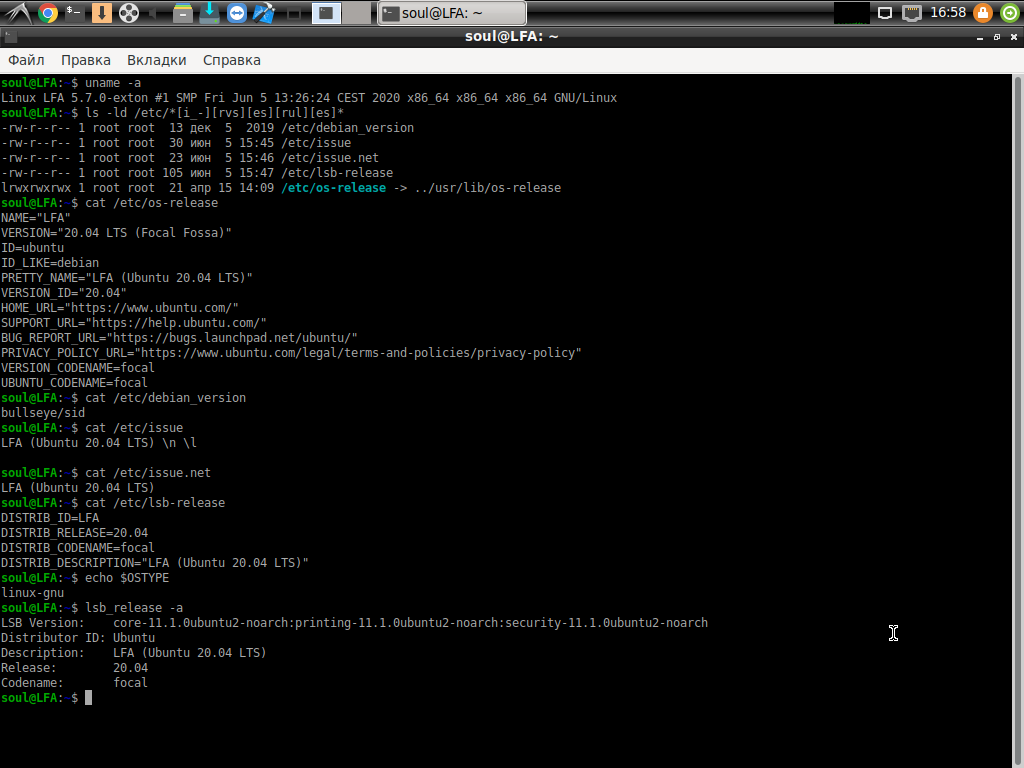Click the SUPPORT_URL help.ubuntu.com line
1024x768 pixels.
pyautogui.click(x=134, y=323)
